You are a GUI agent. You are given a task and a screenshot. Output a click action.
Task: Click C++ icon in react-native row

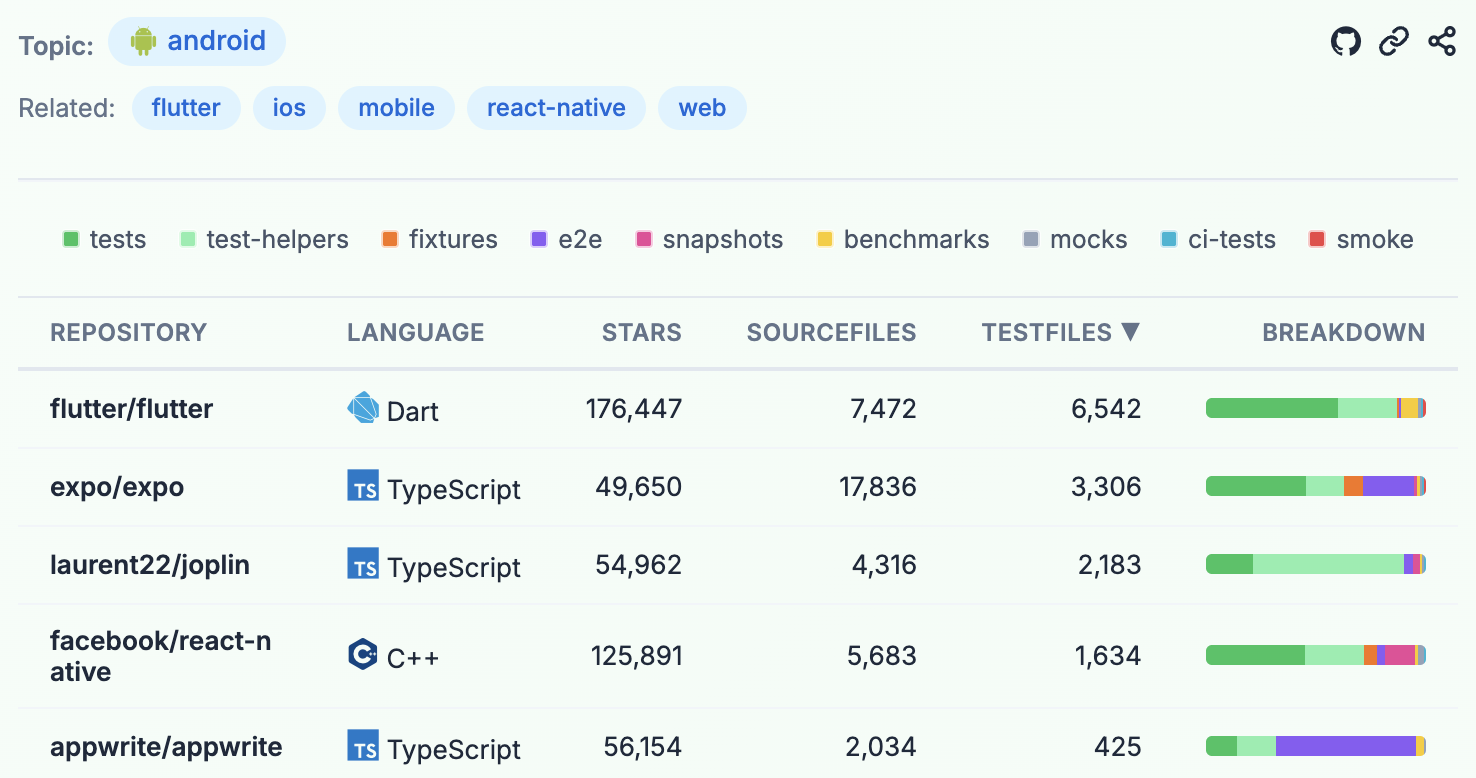(x=363, y=655)
